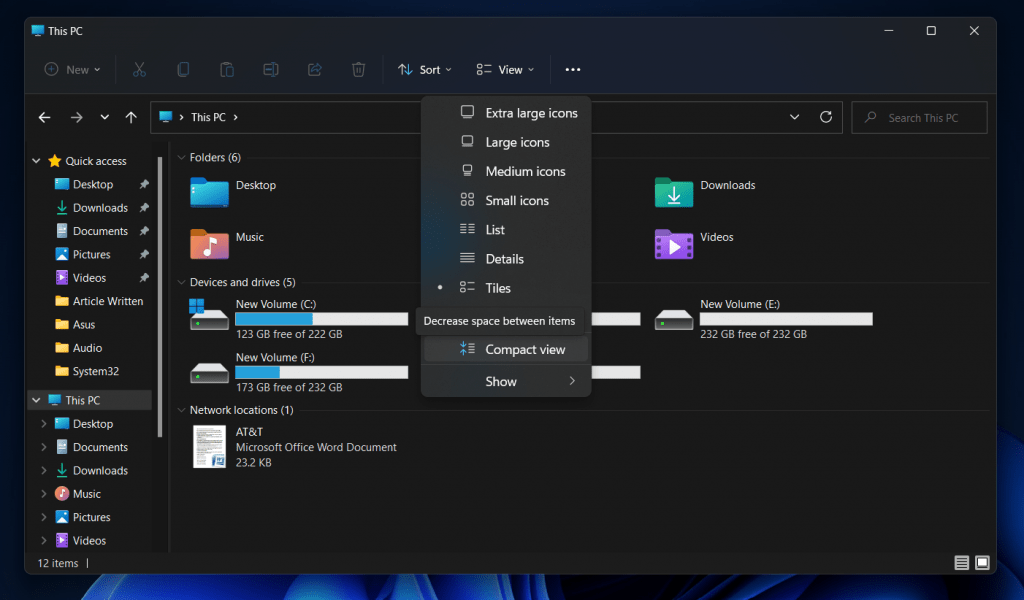The width and height of the screenshot is (1024, 600).
Task: Click the Rename icon in toolbar
Action: click(271, 70)
